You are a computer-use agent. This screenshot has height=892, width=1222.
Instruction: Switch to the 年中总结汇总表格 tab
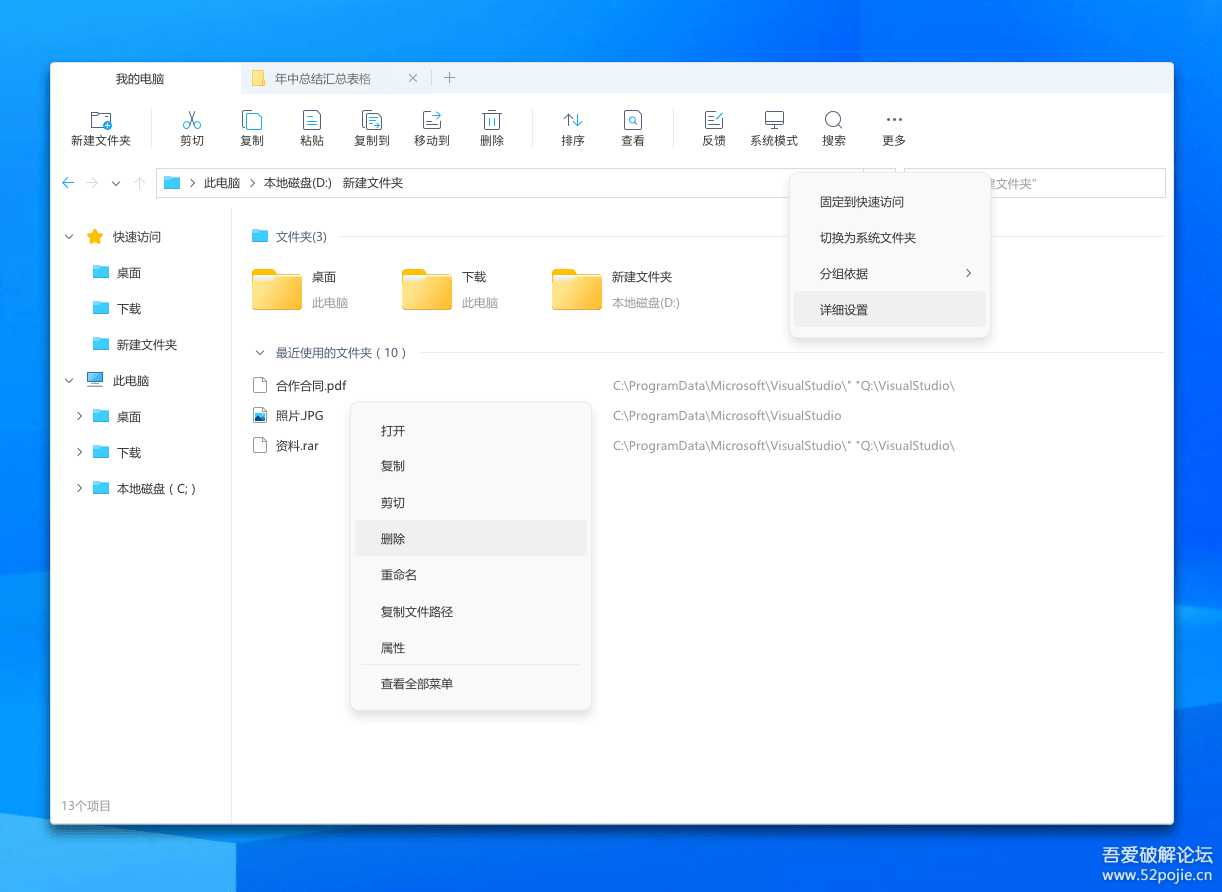320,77
